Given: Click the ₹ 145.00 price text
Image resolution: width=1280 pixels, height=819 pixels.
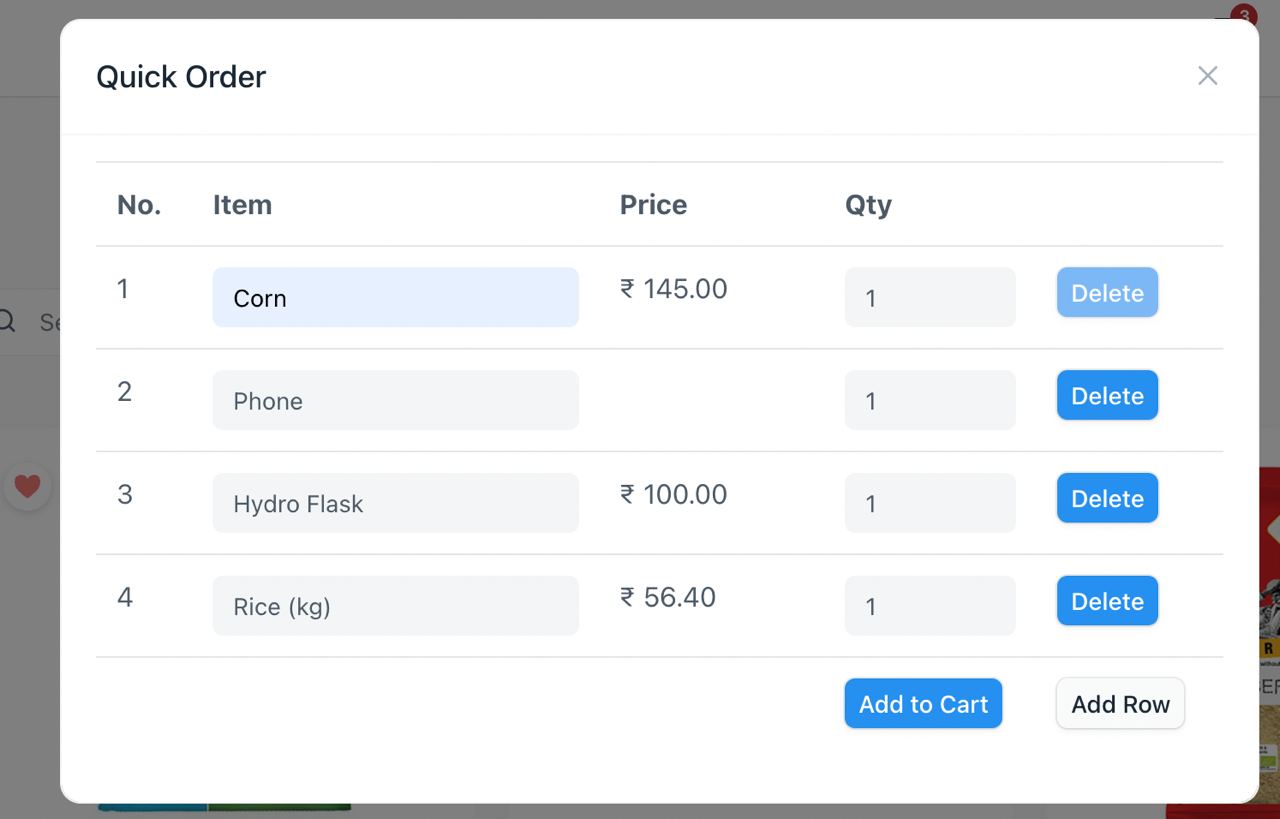Looking at the screenshot, I should point(674,289).
